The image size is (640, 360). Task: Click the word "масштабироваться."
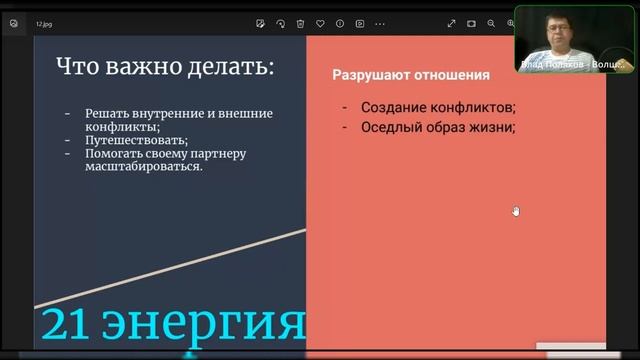point(144,167)
